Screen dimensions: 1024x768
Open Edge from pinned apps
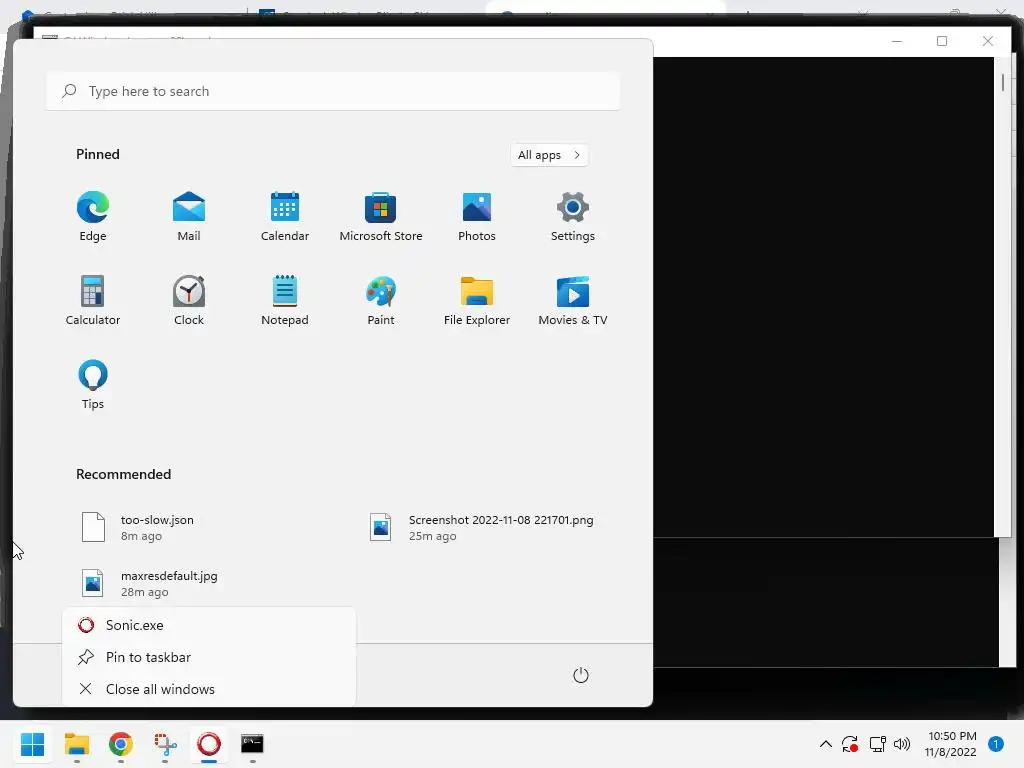[93, 216]
